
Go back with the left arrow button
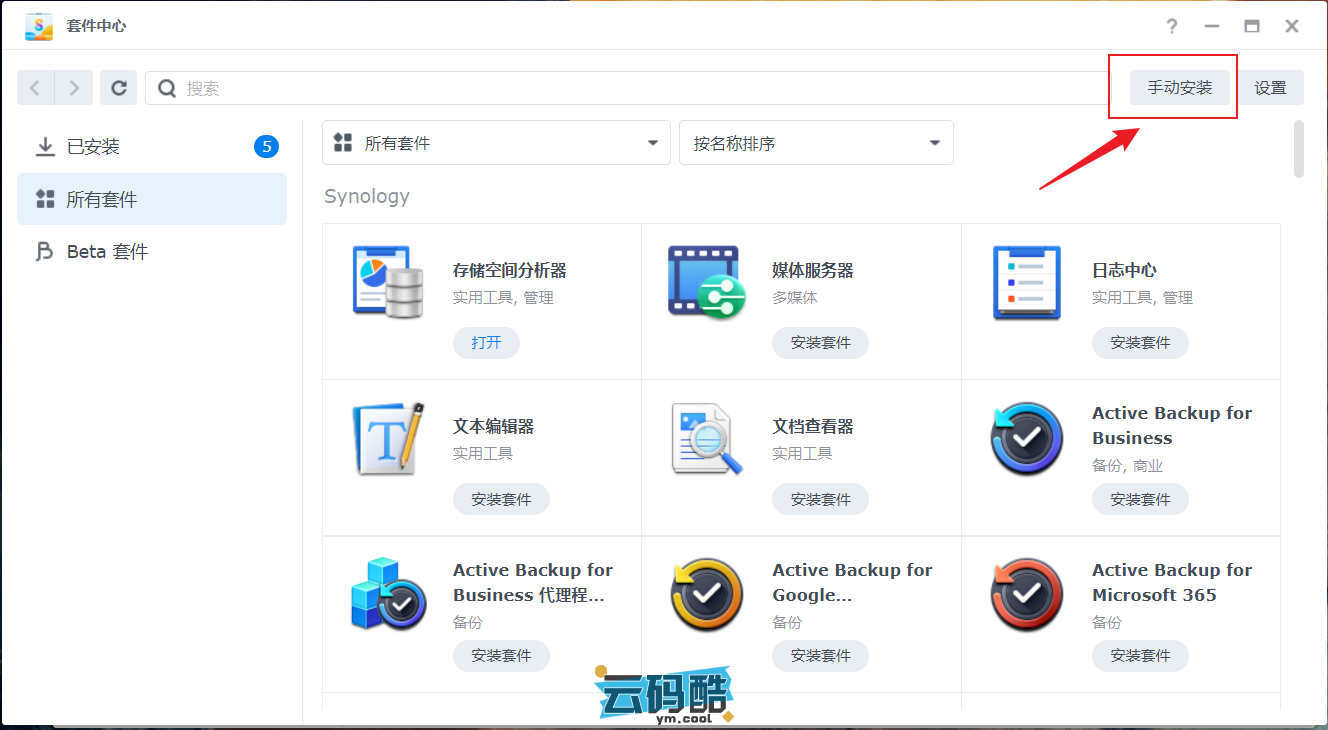(x=36, y=88)
